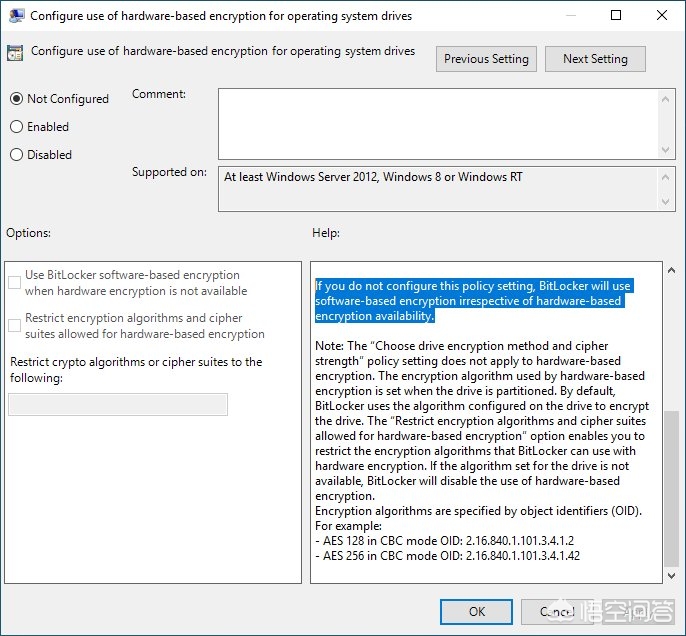Image resolution: width=686 pixels, height=636 pixels.
Task: Go to Previous Setting
Action: click(x=486, y=59)
